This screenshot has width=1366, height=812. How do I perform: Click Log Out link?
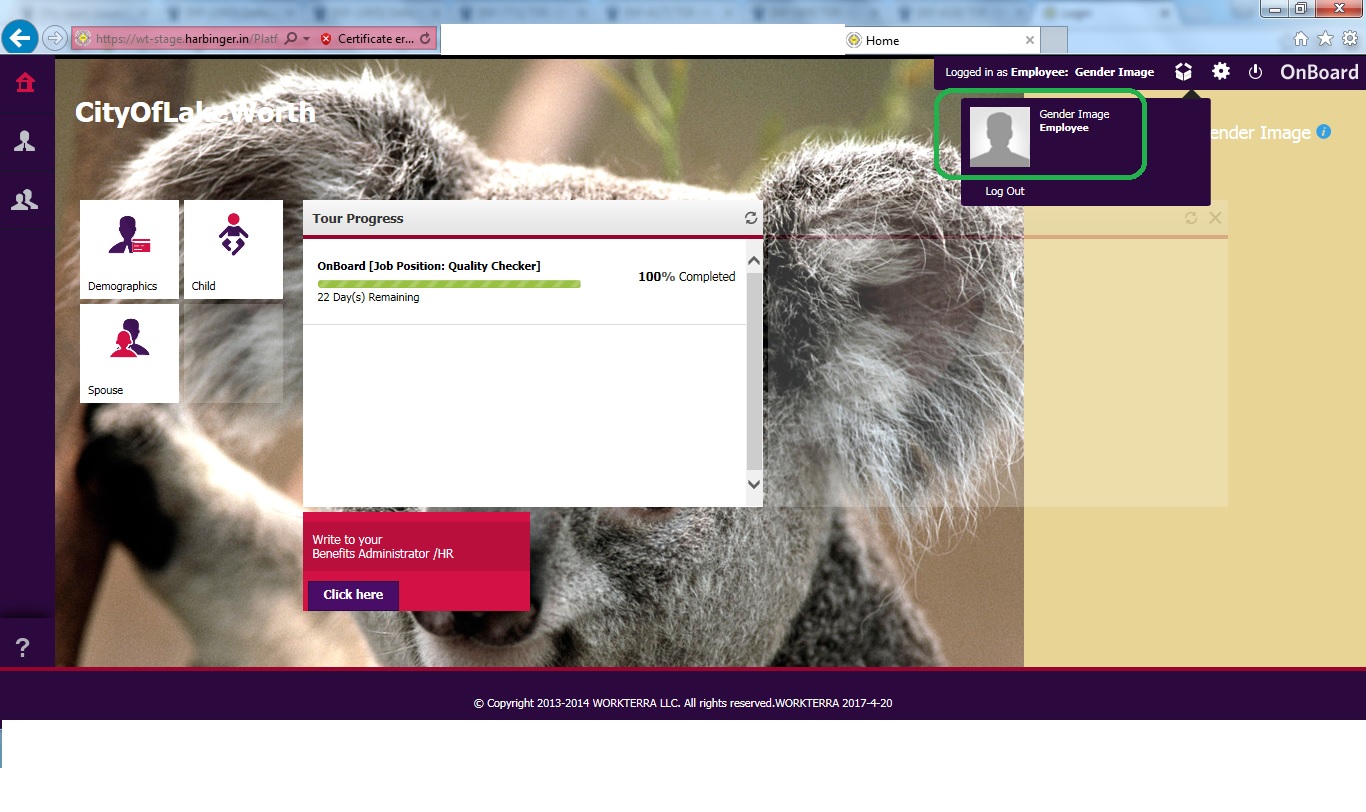pos(1005,191)
